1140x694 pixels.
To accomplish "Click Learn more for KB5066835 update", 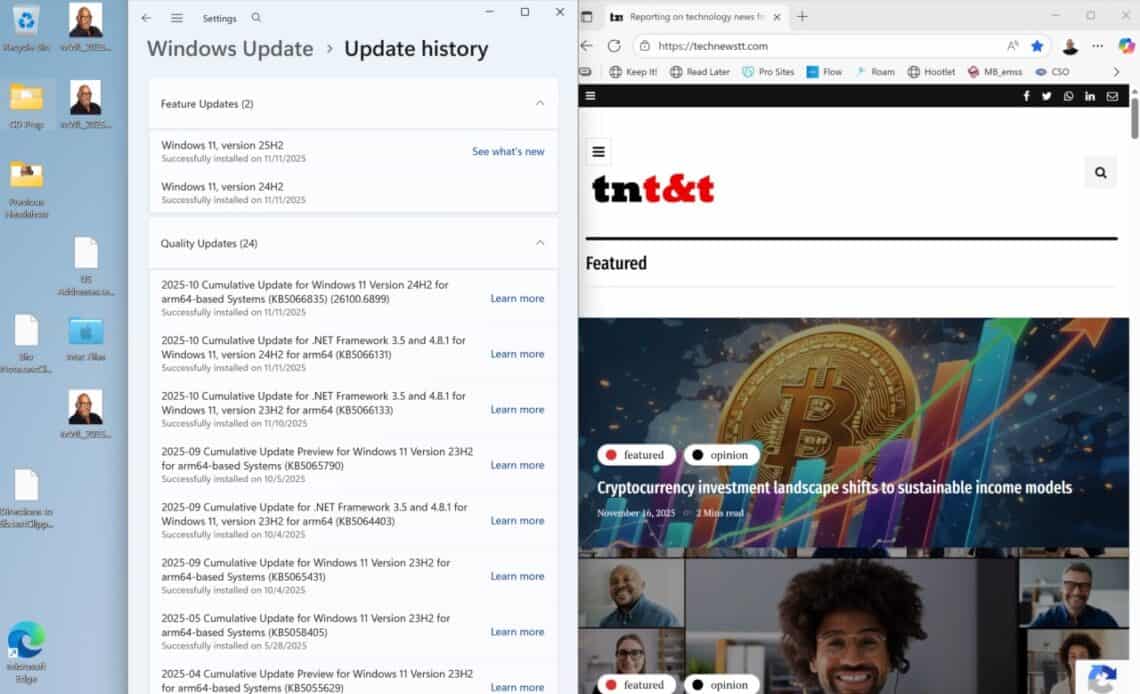I will tap(517, 298).
